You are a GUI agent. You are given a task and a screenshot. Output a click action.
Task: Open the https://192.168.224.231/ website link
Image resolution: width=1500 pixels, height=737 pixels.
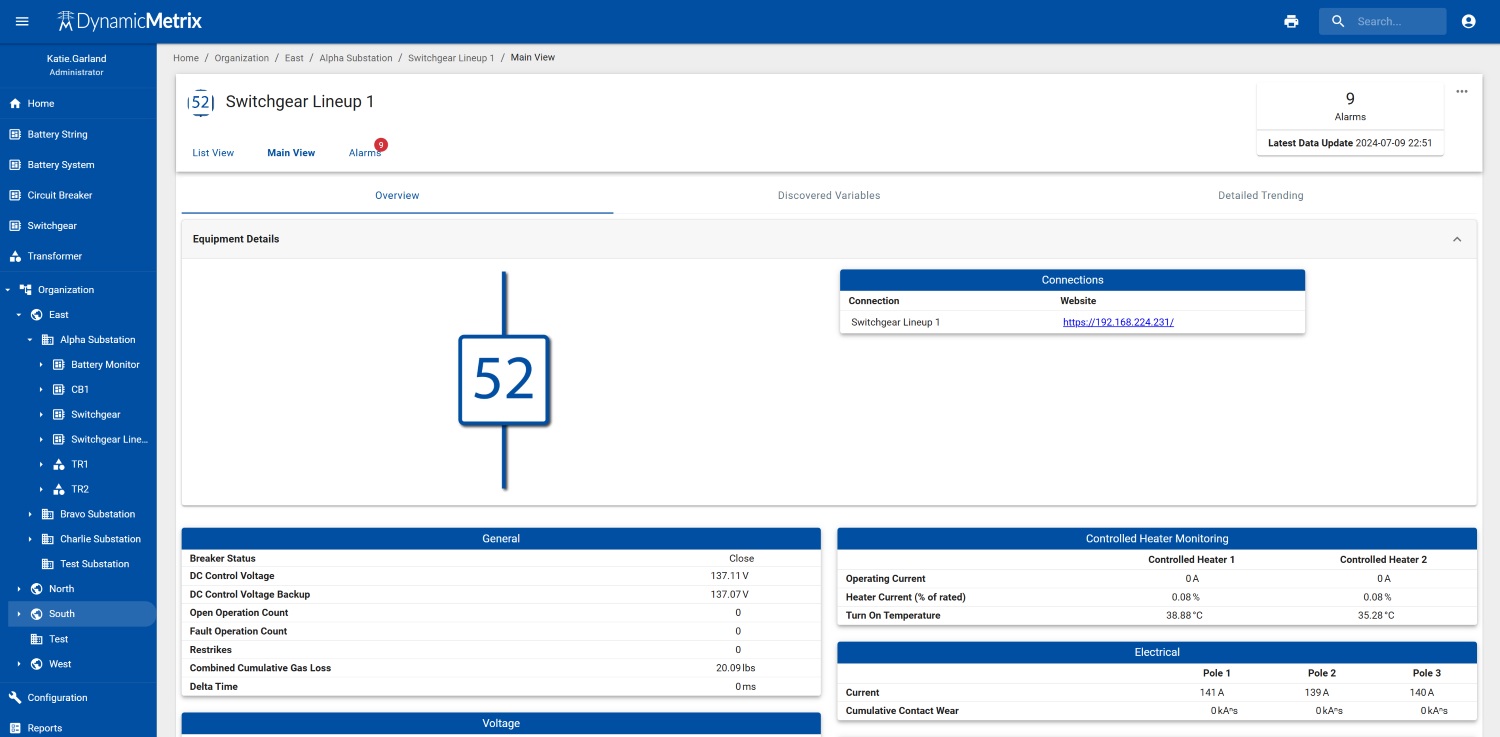(1118, 322)
